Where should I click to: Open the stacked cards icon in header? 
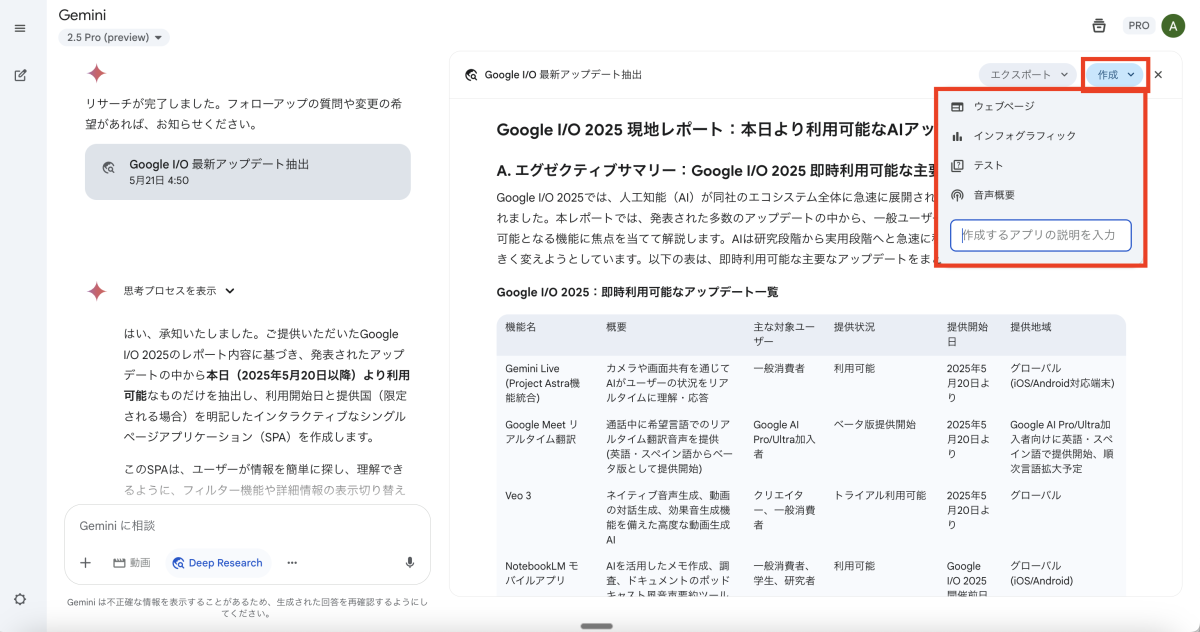coord(1099,26)
